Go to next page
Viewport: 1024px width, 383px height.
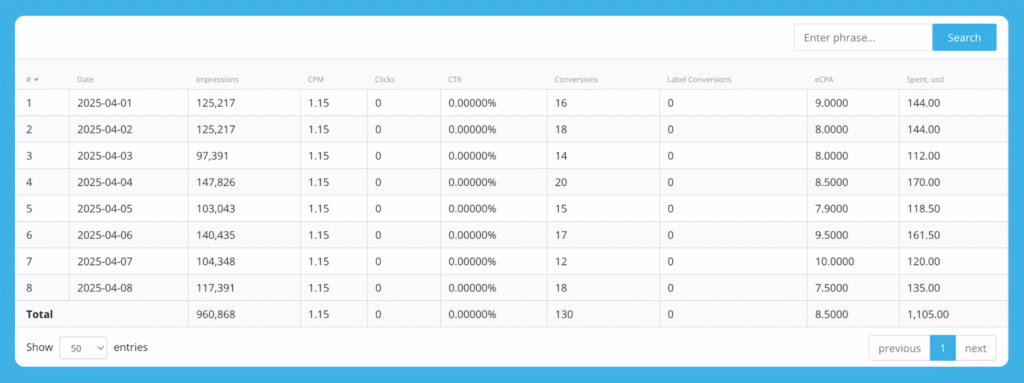[x=976, y=348]
